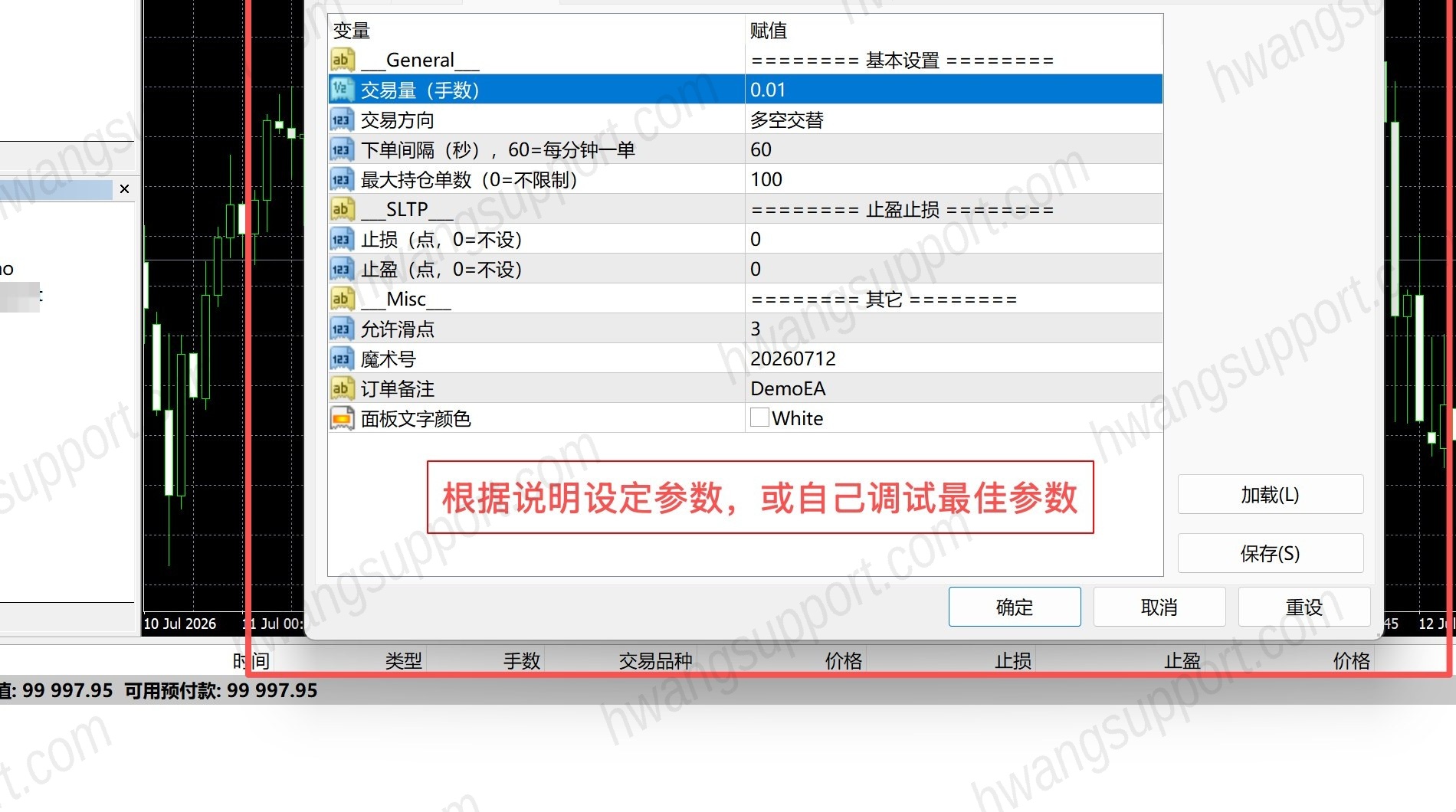The image size is (1456, 812).
Task: Click the color icon beside 面板文字颜色
Action: pyautogui.click(x=342, y=418)
